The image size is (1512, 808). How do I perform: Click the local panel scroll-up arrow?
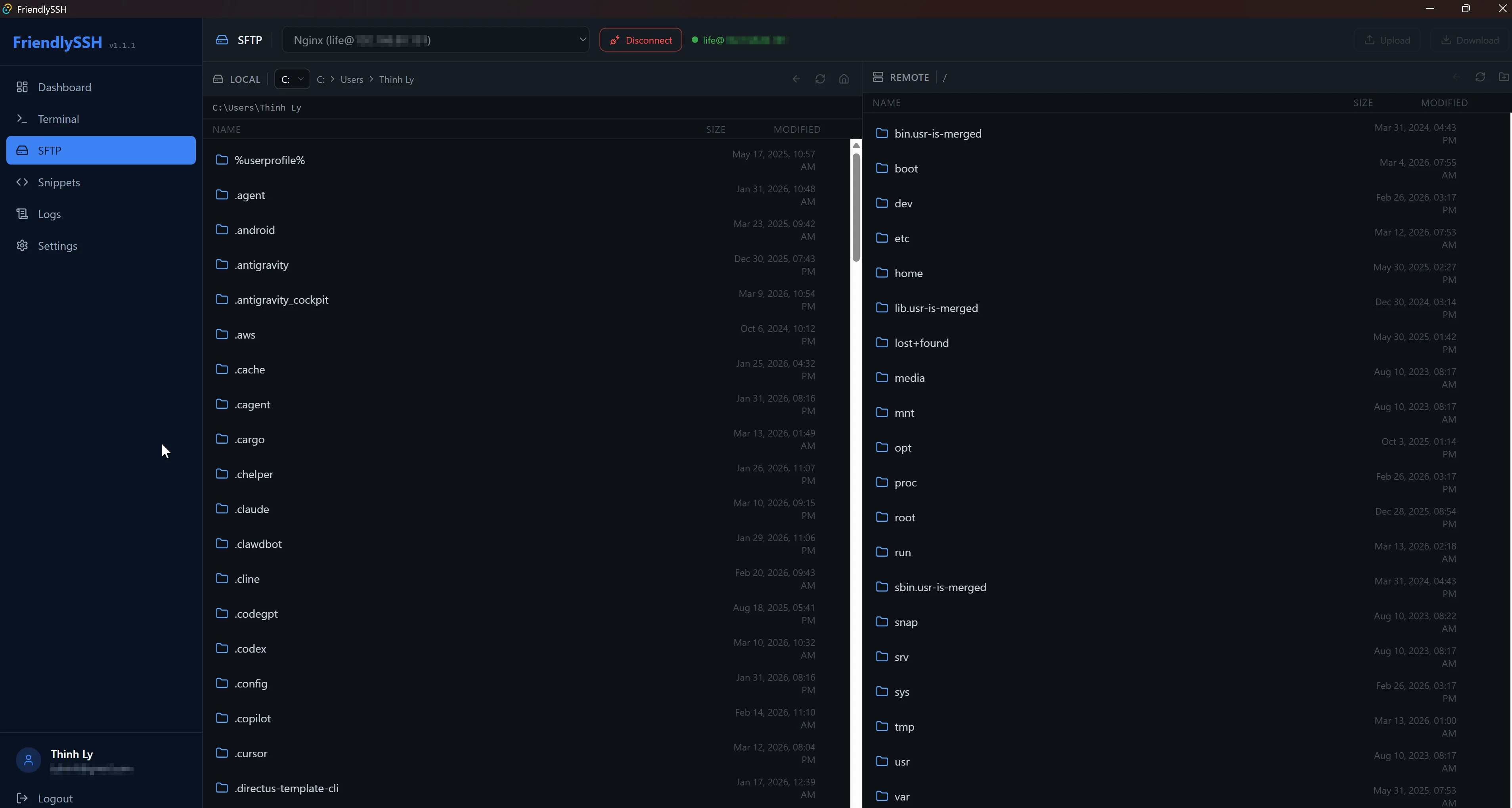pyautogui.click(x=856, y=146)
